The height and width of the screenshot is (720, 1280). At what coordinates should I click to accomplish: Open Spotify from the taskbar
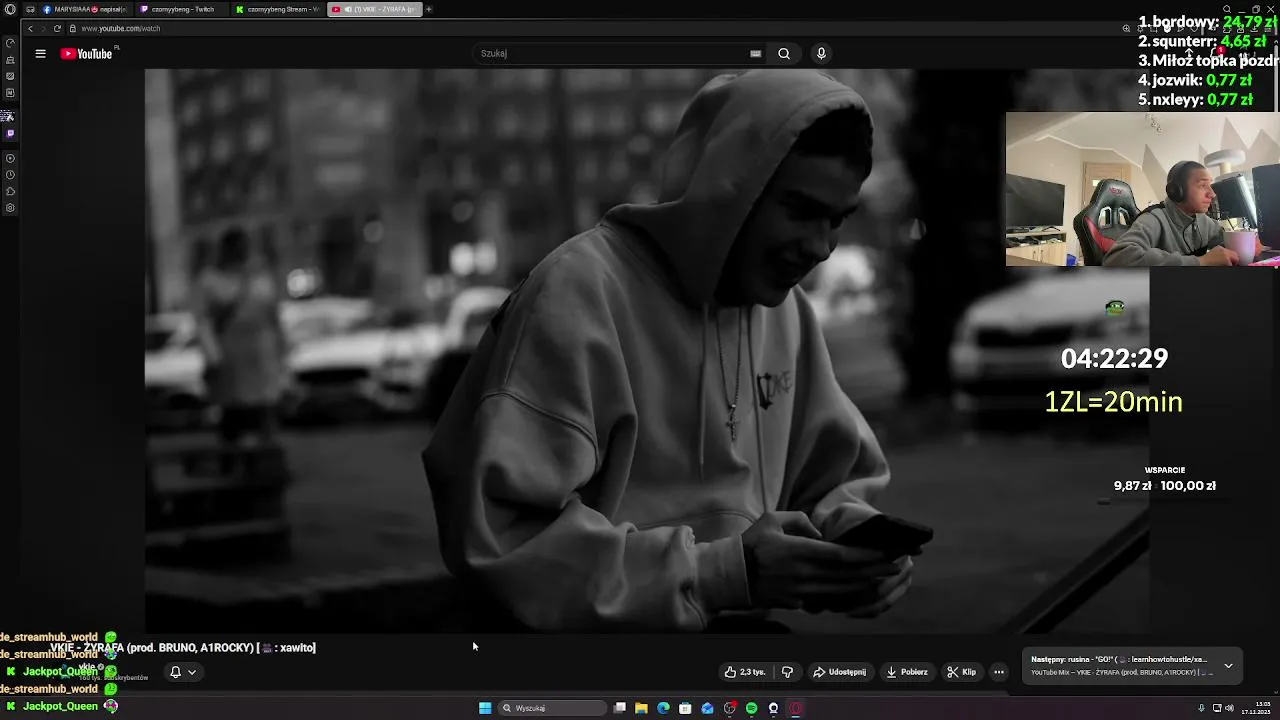(751, 708)
